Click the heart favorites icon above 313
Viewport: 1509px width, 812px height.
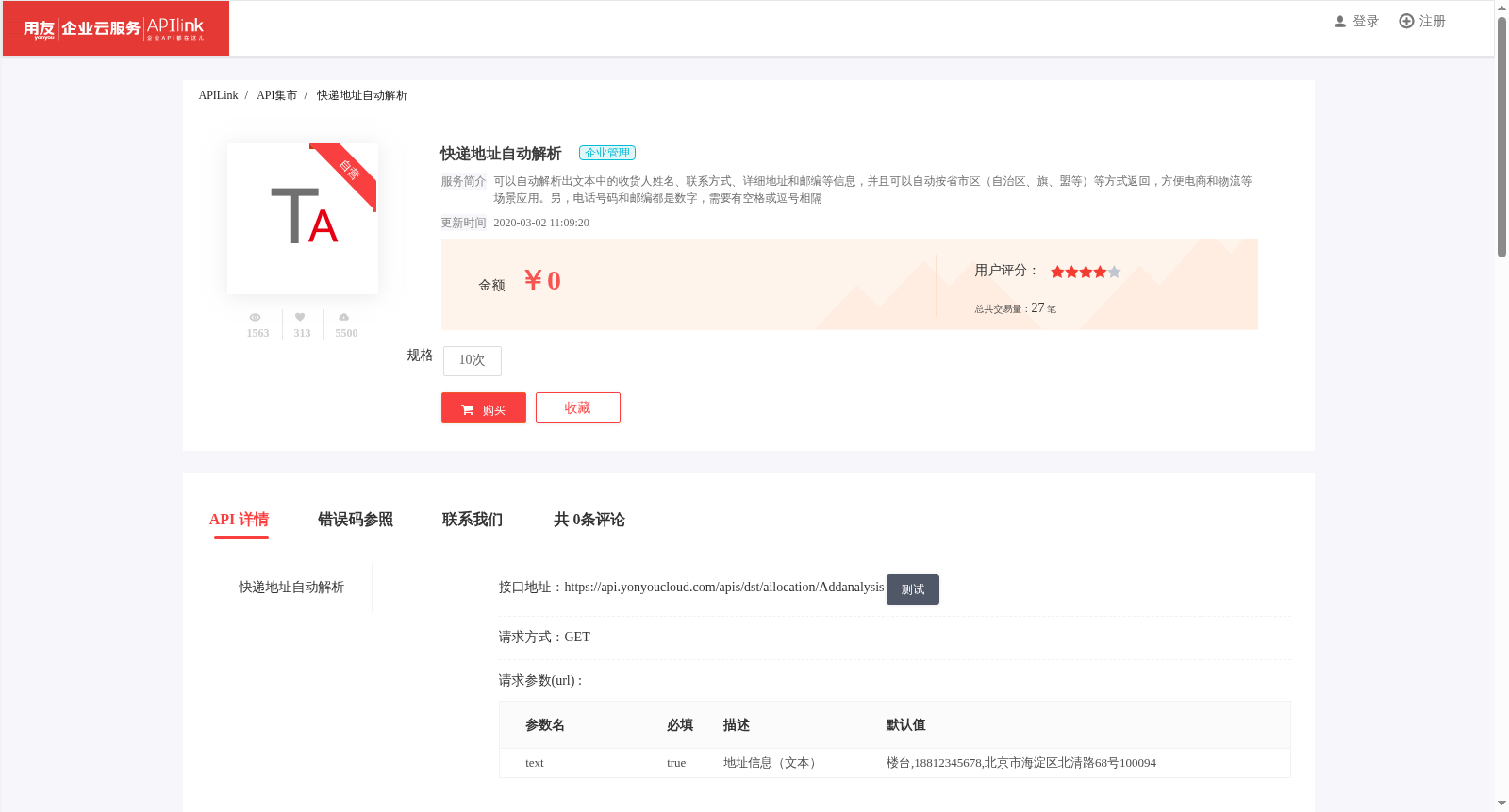tap(300, 317)
